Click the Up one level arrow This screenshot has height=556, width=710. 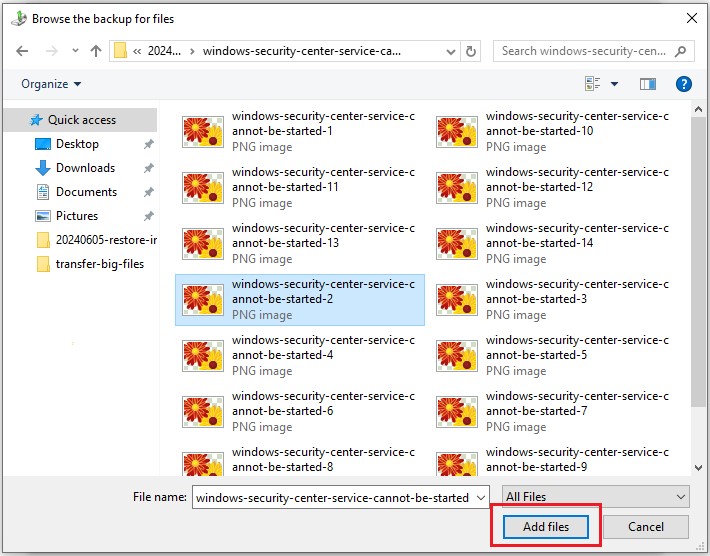pyautogui.click(x=96, y=51)
